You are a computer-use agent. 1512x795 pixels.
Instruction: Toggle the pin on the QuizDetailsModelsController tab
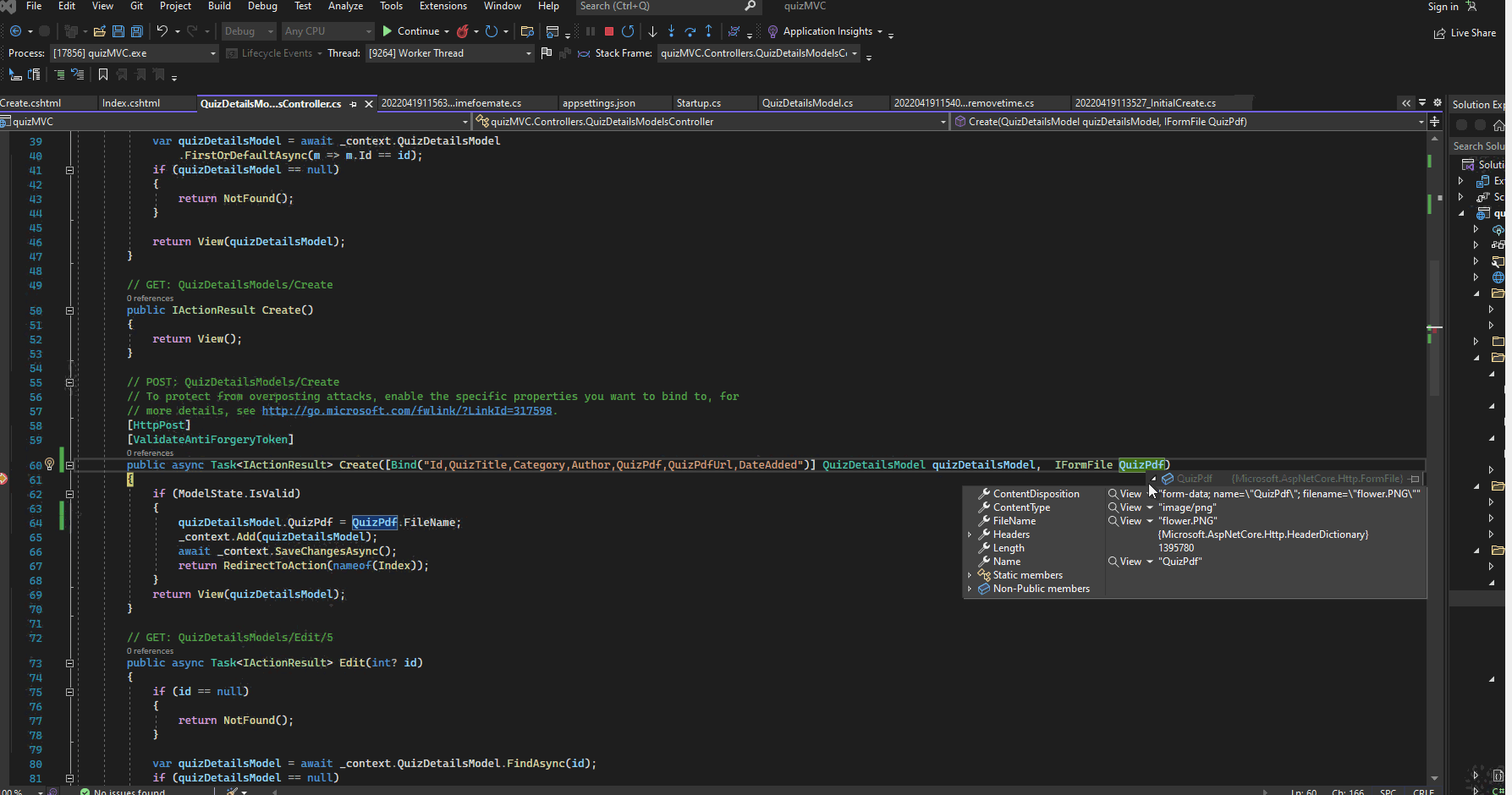point(354,104)
